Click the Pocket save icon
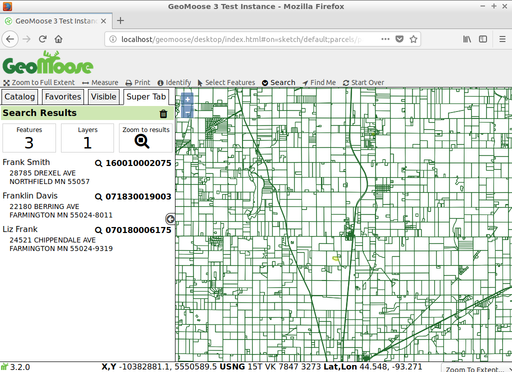This screenshot has height=372, width=512. (x=399, y=39)
